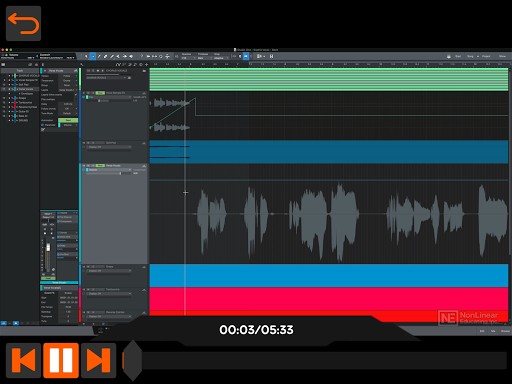Open the Project tab at top right
Image resolution: width=512 pixels, height=384 pixels.
[x=486, y=56]
